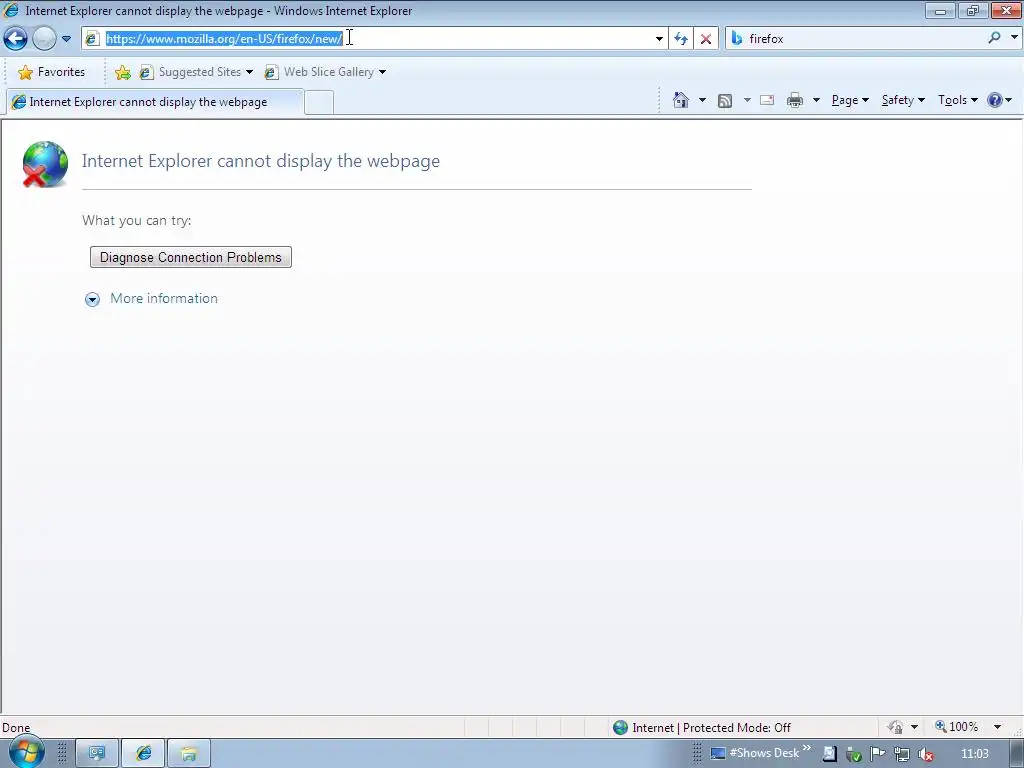Open the Tools menu
Image resolution: width=1024 pixels, height=768 pixels.
[957, 100]
